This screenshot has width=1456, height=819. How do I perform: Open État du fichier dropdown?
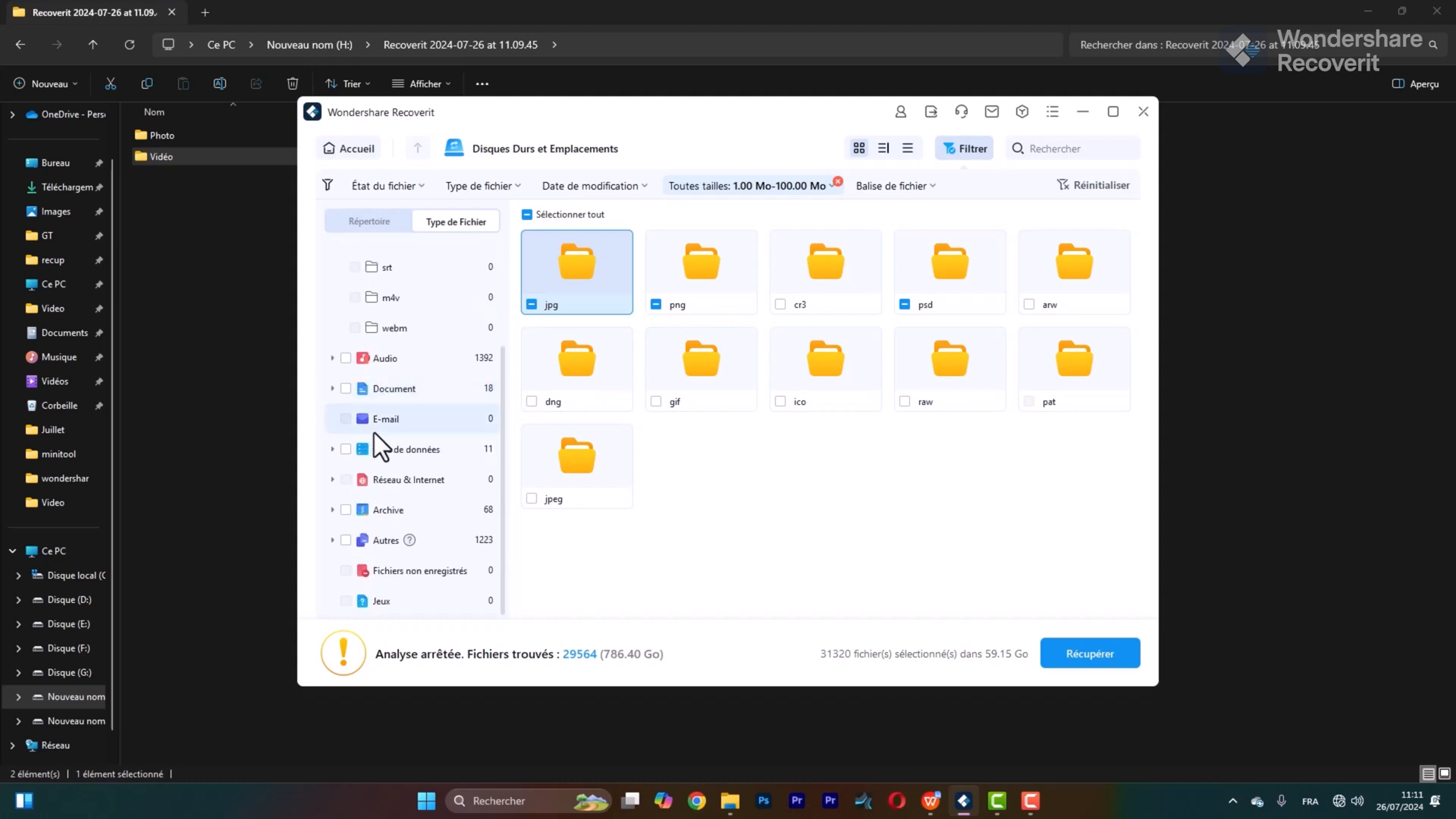click(388, 186)
